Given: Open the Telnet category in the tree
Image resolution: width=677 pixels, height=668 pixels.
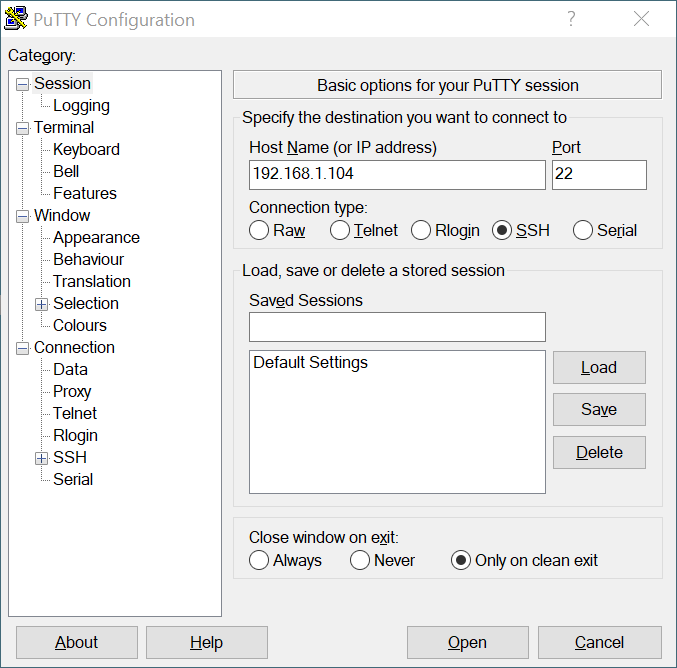Looking at the screenshot, I should 75,414.
